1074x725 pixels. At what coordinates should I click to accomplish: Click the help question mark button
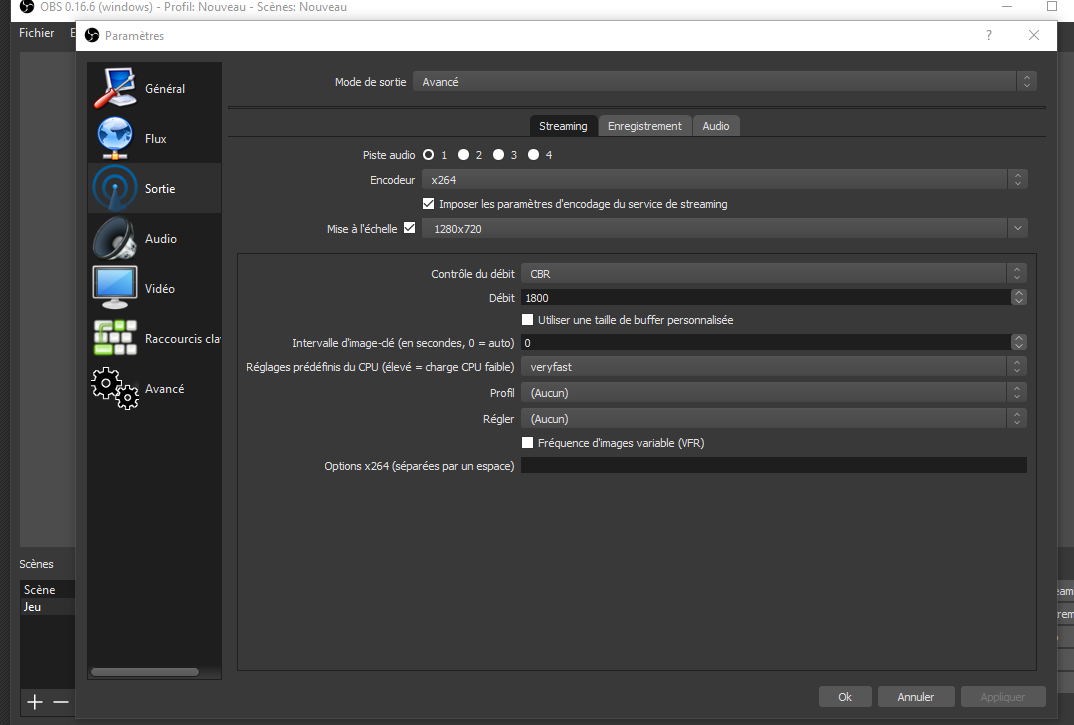pyautogui.click(x=988, y=36)
